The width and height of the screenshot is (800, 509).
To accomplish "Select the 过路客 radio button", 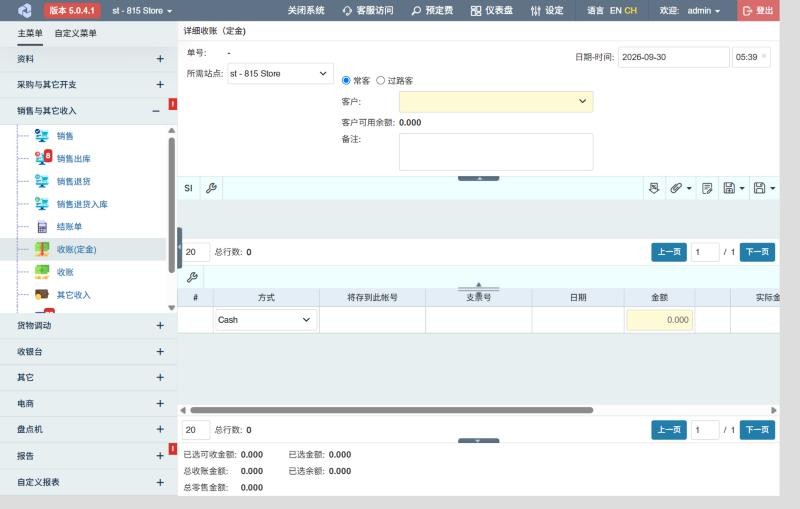I will point(381,80).
